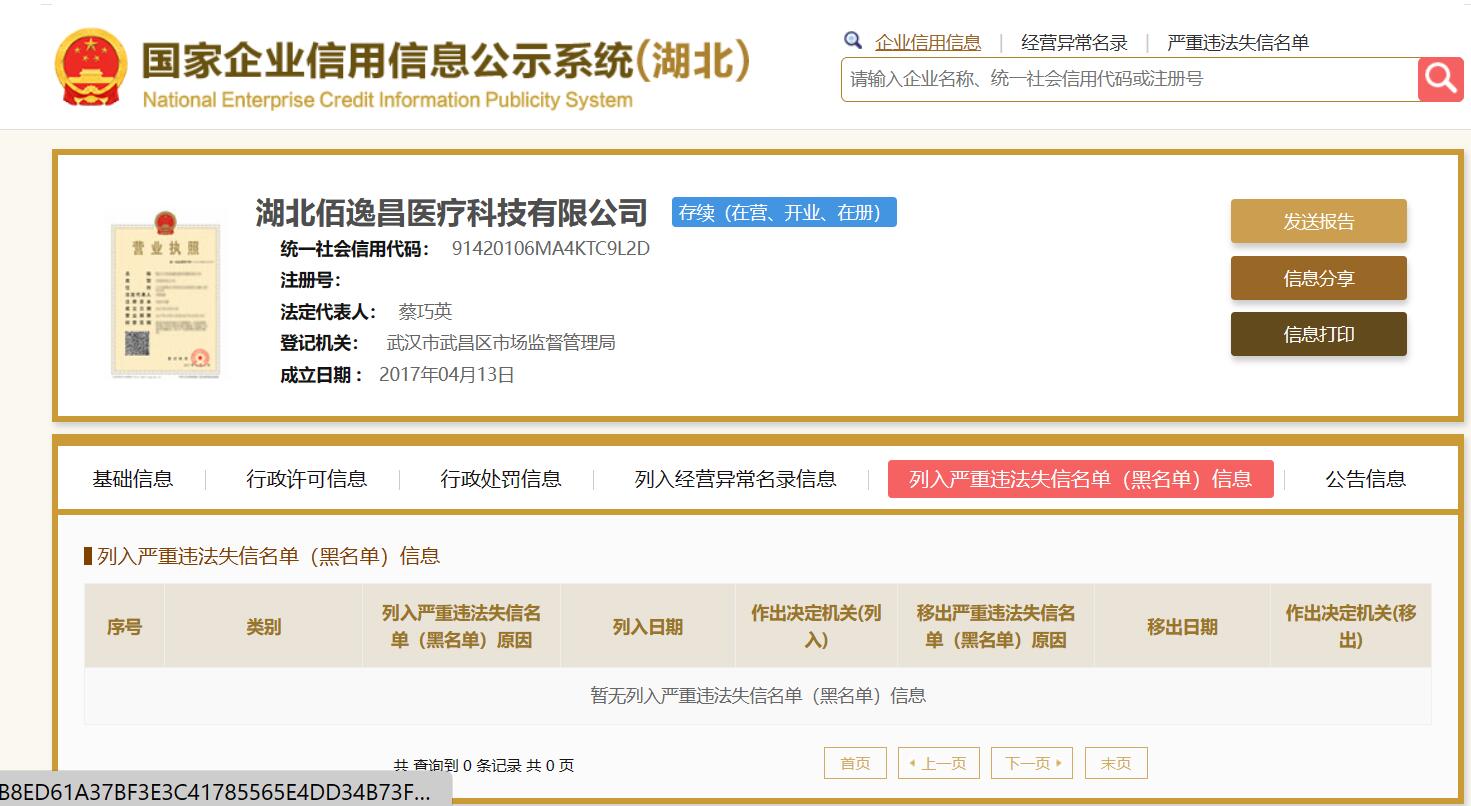Viewport: 1471px width, 806px height.
Task: Click the 暂无列入严重违法失信名单 empty-result message
Action: click(758, 695)
